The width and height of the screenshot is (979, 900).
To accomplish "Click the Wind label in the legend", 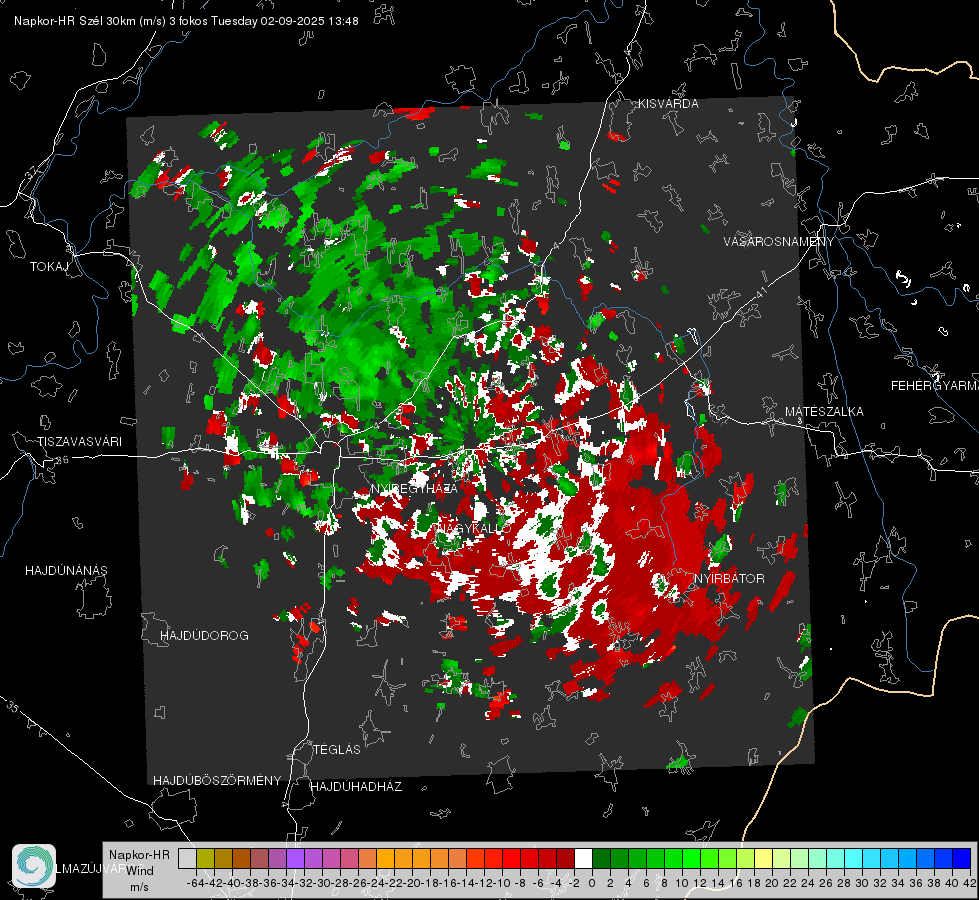I will pyautogui.click(x=140, y=871).
